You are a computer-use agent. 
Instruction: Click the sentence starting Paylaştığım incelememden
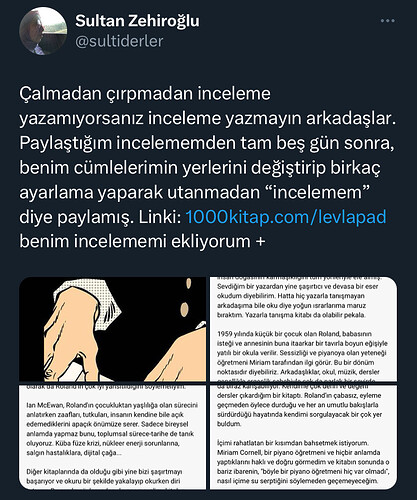pos(207,143)
